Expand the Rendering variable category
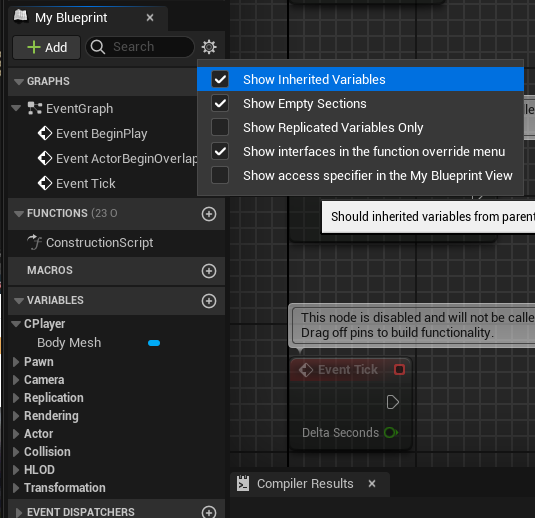 click(16, 416)
